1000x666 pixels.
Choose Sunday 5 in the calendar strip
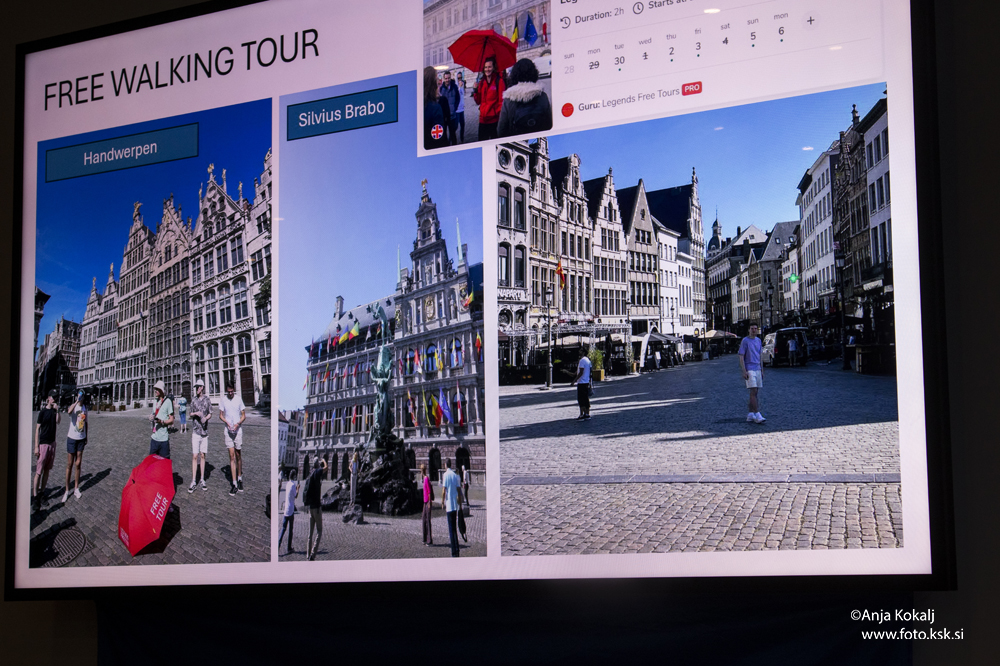(753, 35)
